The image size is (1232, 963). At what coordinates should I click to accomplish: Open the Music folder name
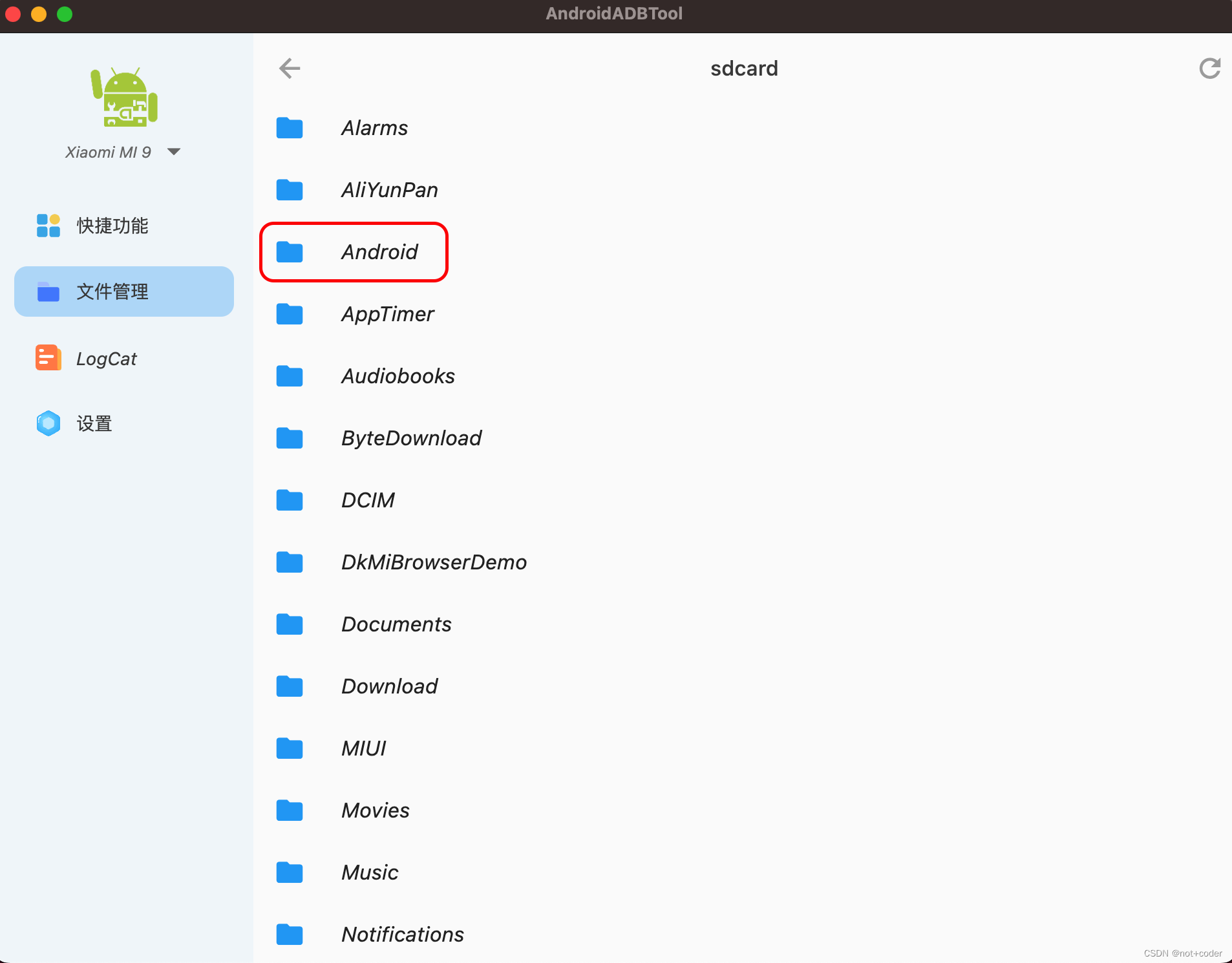370,873
